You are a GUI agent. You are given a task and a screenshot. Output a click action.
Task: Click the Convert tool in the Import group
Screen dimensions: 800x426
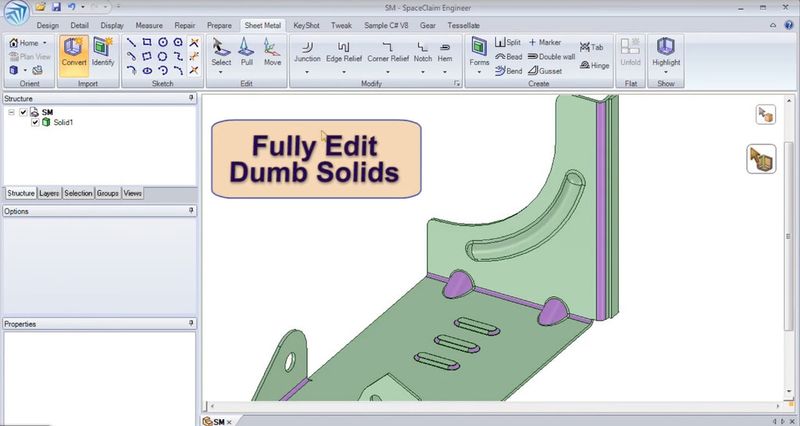point(74,55)
